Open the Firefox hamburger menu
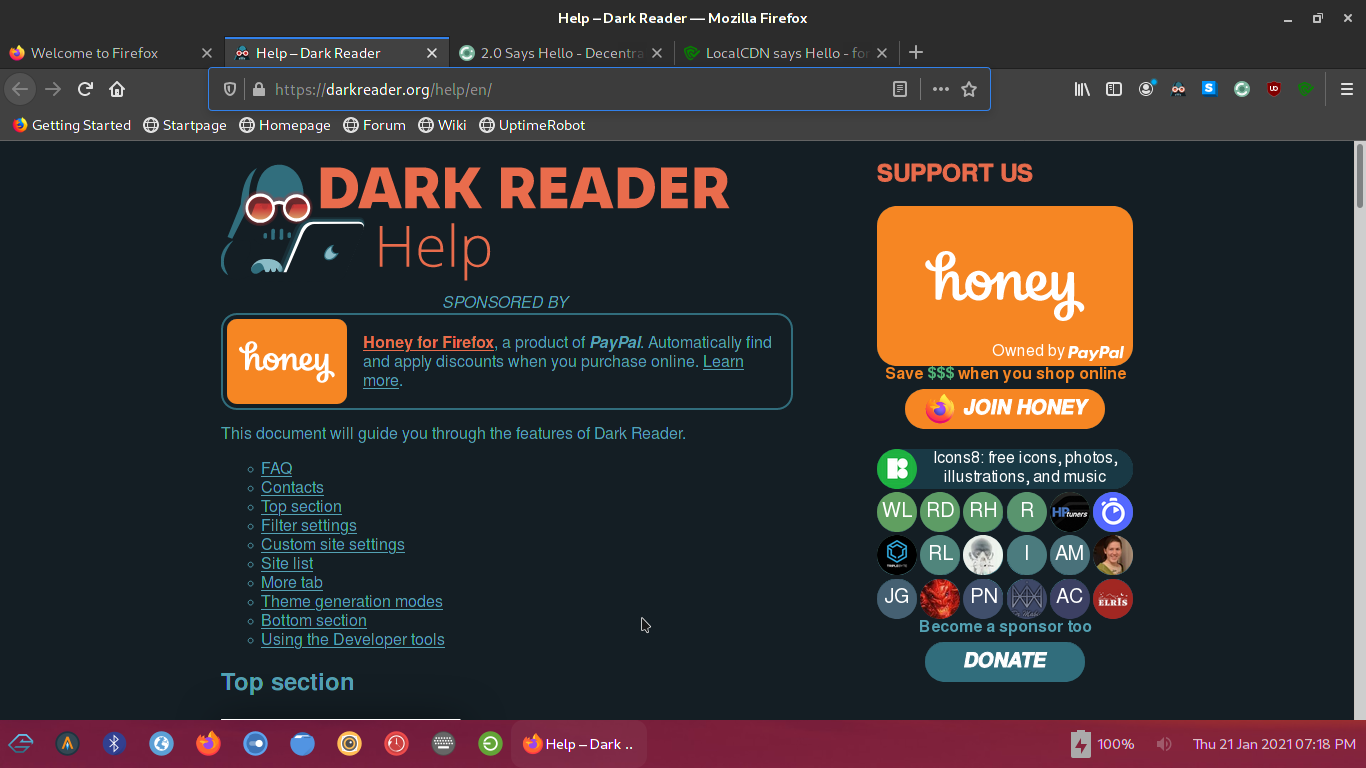 (x=1346, y=89)
